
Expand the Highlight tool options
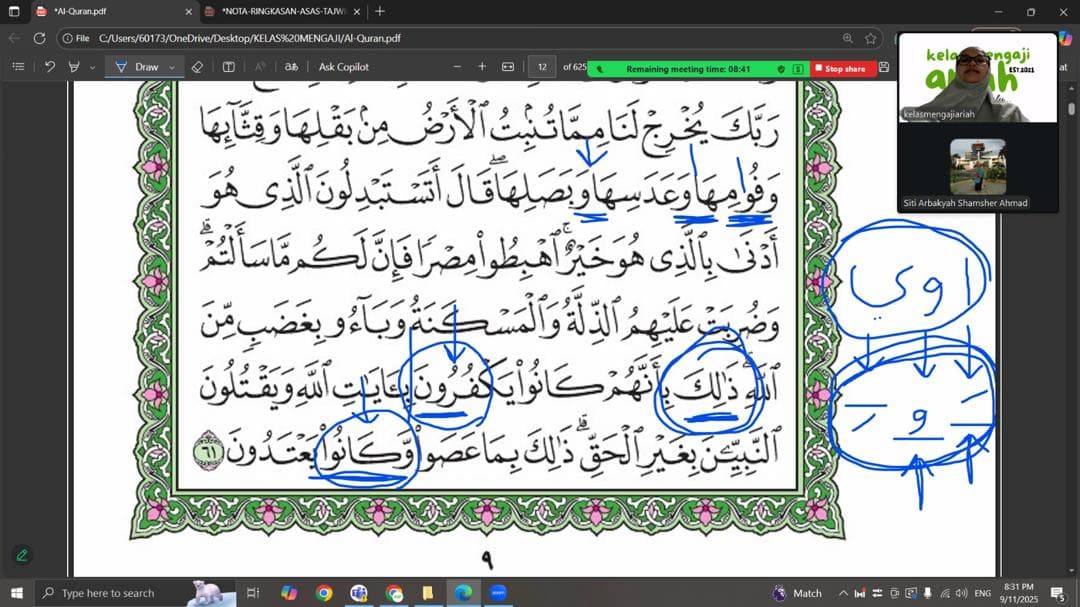[x=92, y=68]
